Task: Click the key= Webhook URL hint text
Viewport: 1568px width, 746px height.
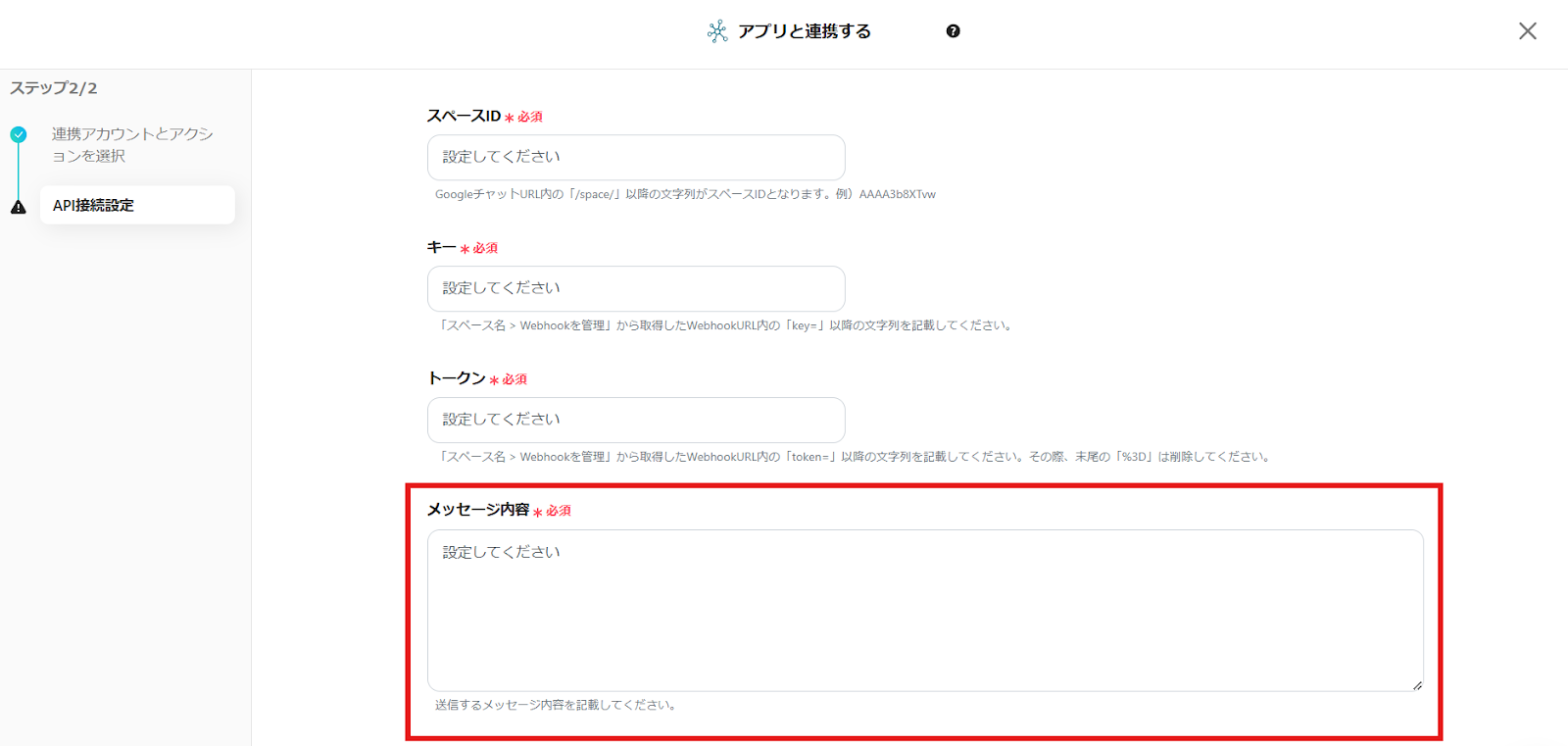Action: tap(725, 325)
